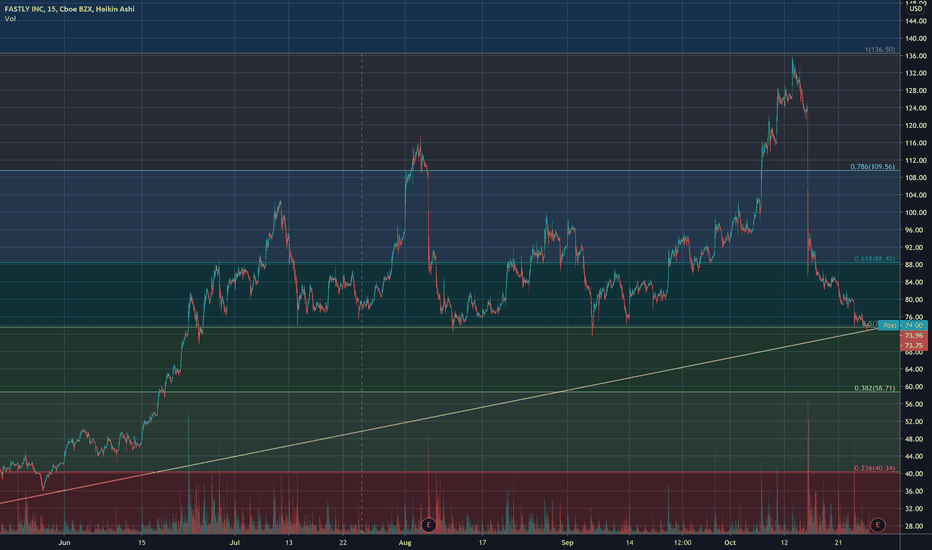The height and width of the screenshot is (550, 932).
Task: Click the Oct date on time axis
Action: [730, 542]
